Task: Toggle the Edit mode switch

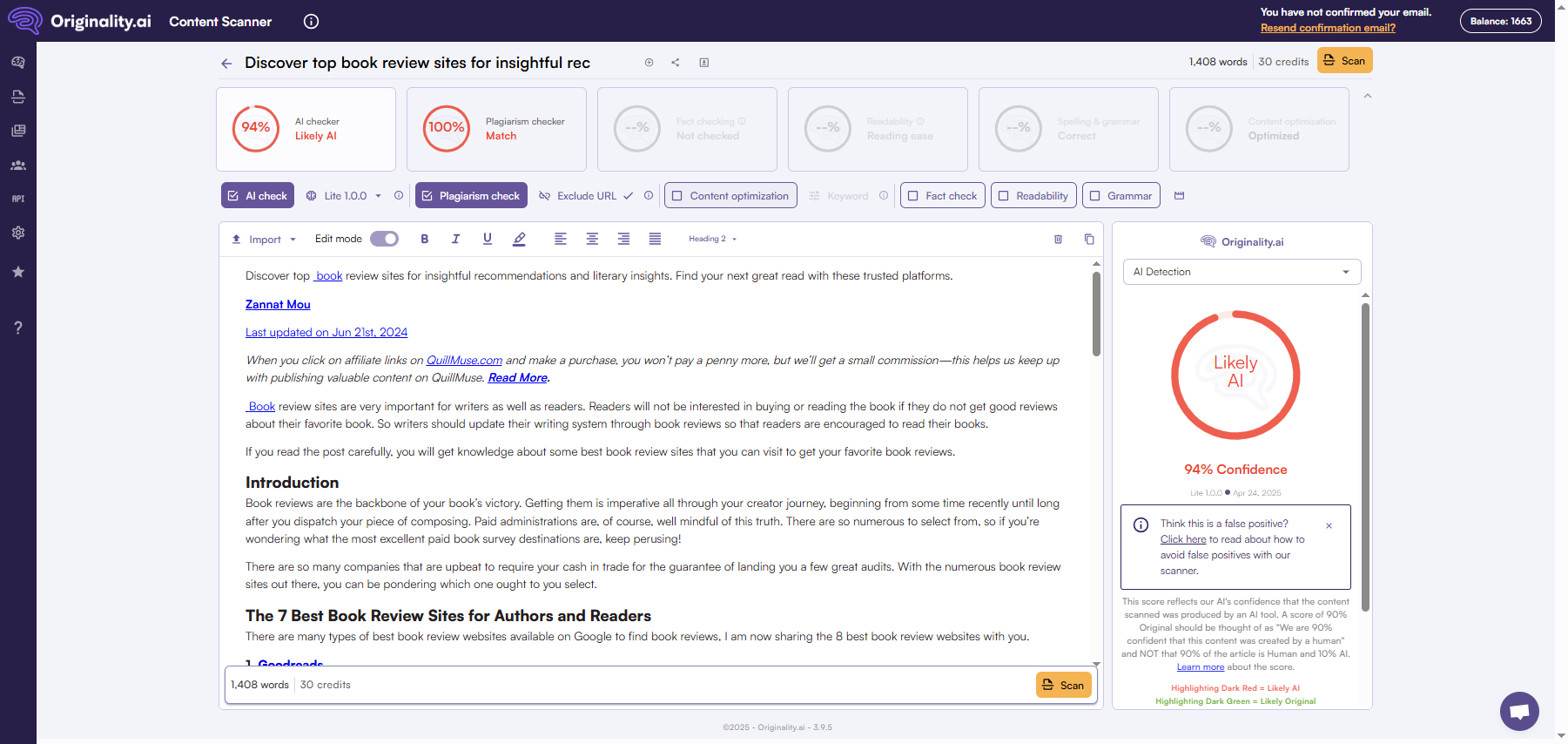Action: point(384,239)
